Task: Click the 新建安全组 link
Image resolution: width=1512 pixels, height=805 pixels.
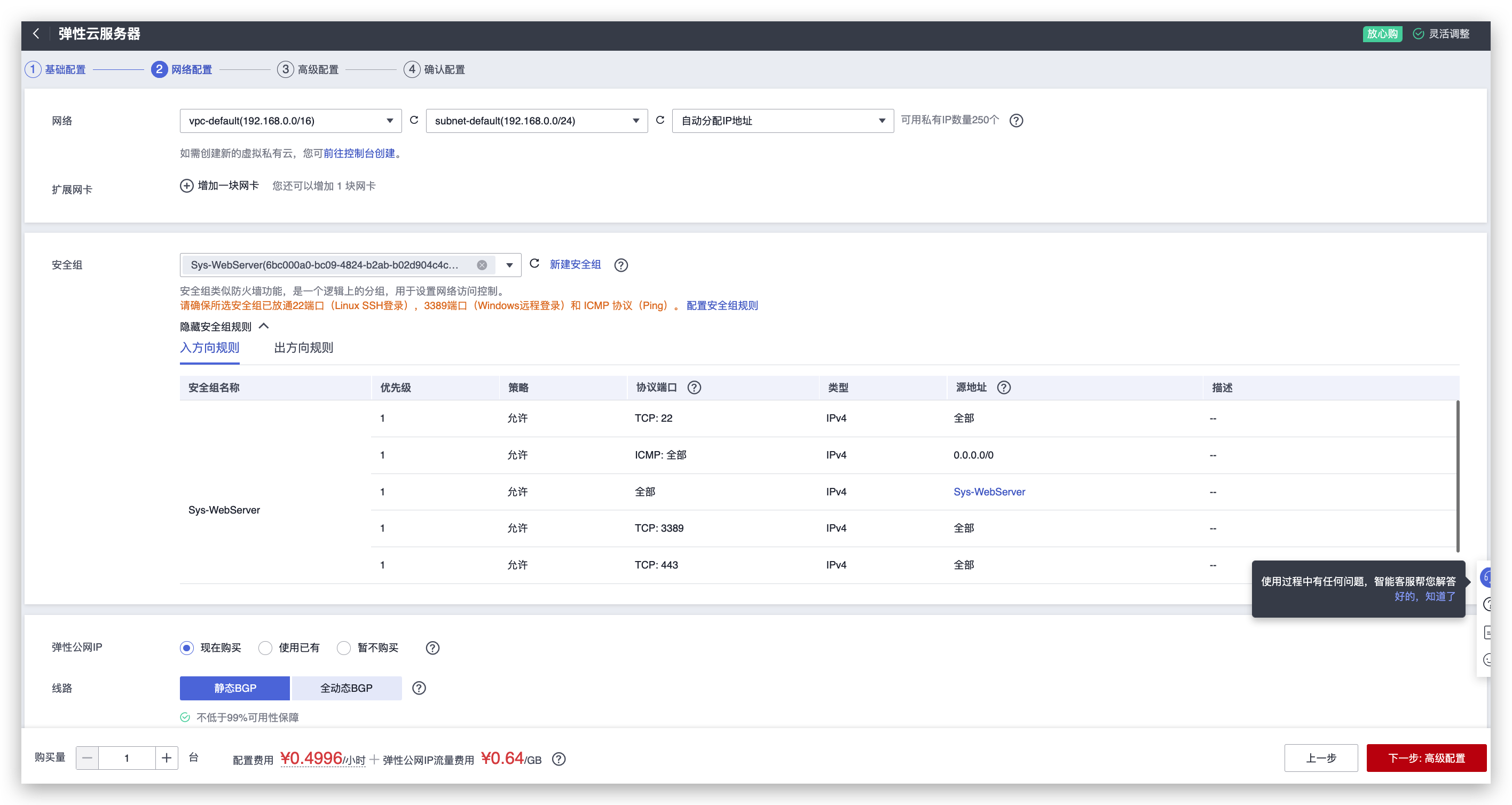Action: pos(577,264)
